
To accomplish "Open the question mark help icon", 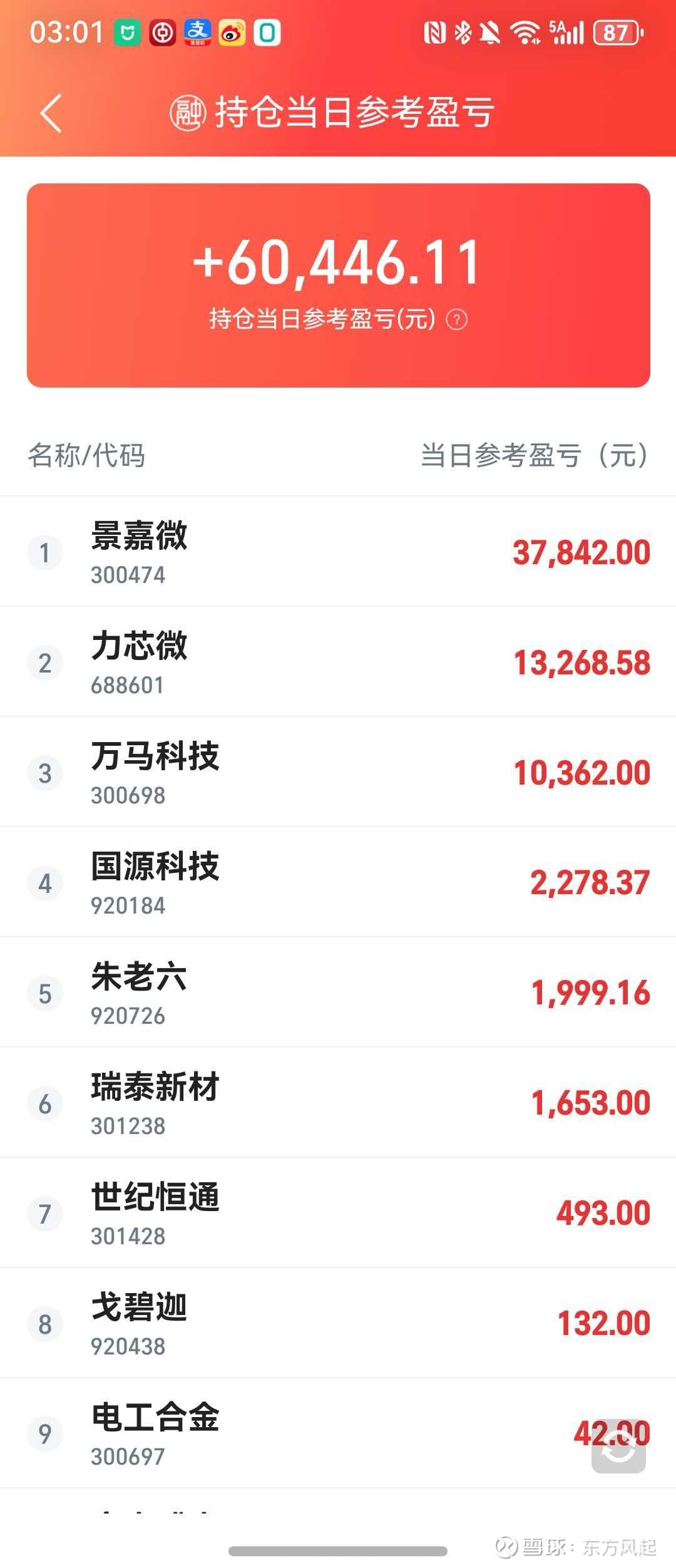I will coord(456,320).
